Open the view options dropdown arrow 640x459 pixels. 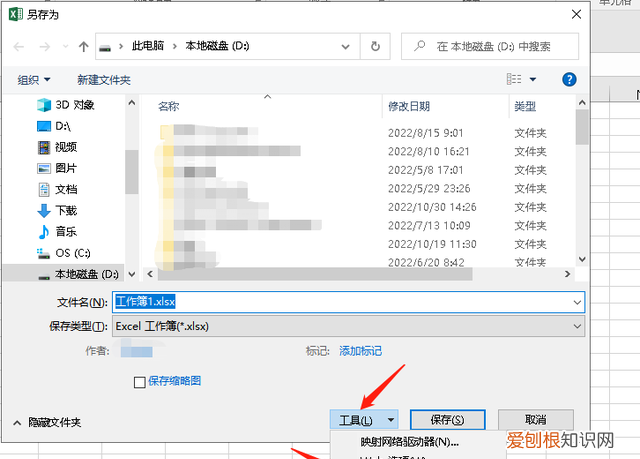click(533, 79)
